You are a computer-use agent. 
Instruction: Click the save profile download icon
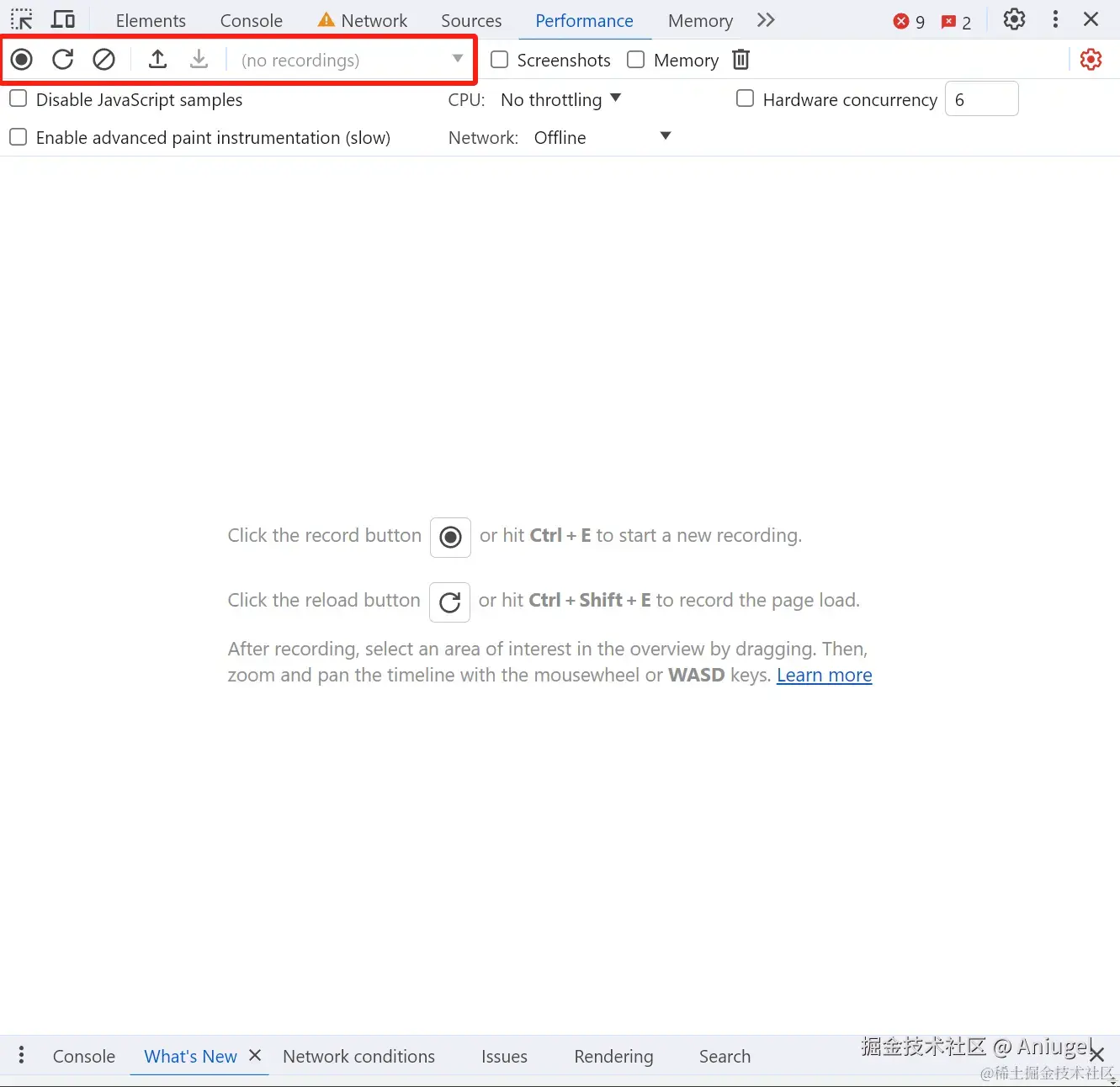199,59
